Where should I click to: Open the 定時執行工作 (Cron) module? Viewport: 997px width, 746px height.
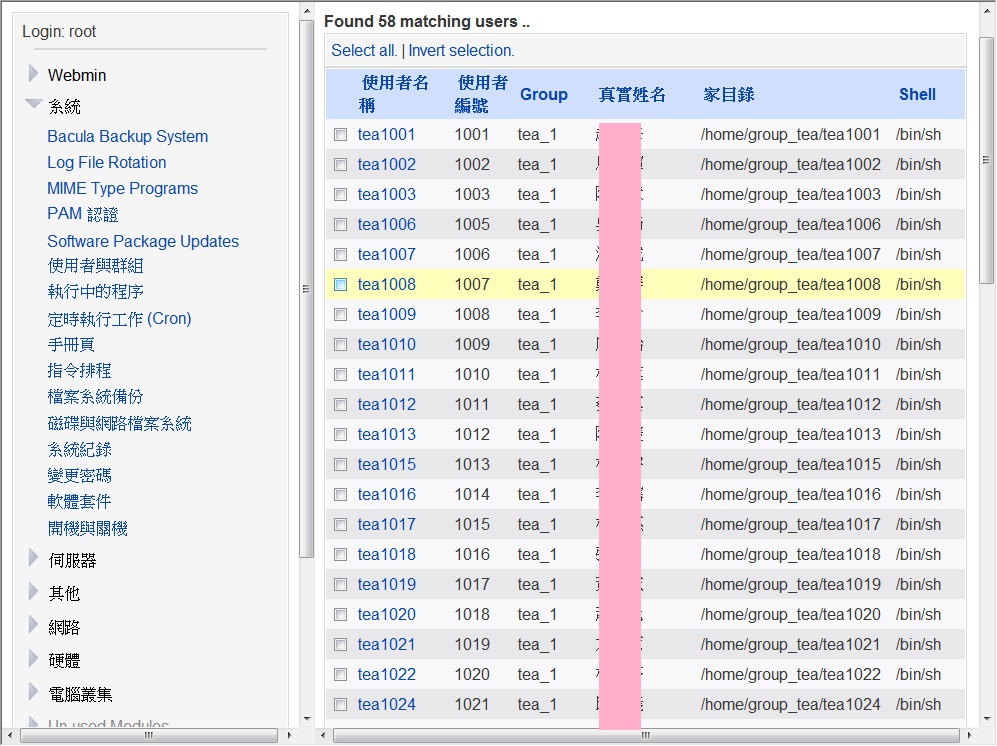(x=119, y=319)
